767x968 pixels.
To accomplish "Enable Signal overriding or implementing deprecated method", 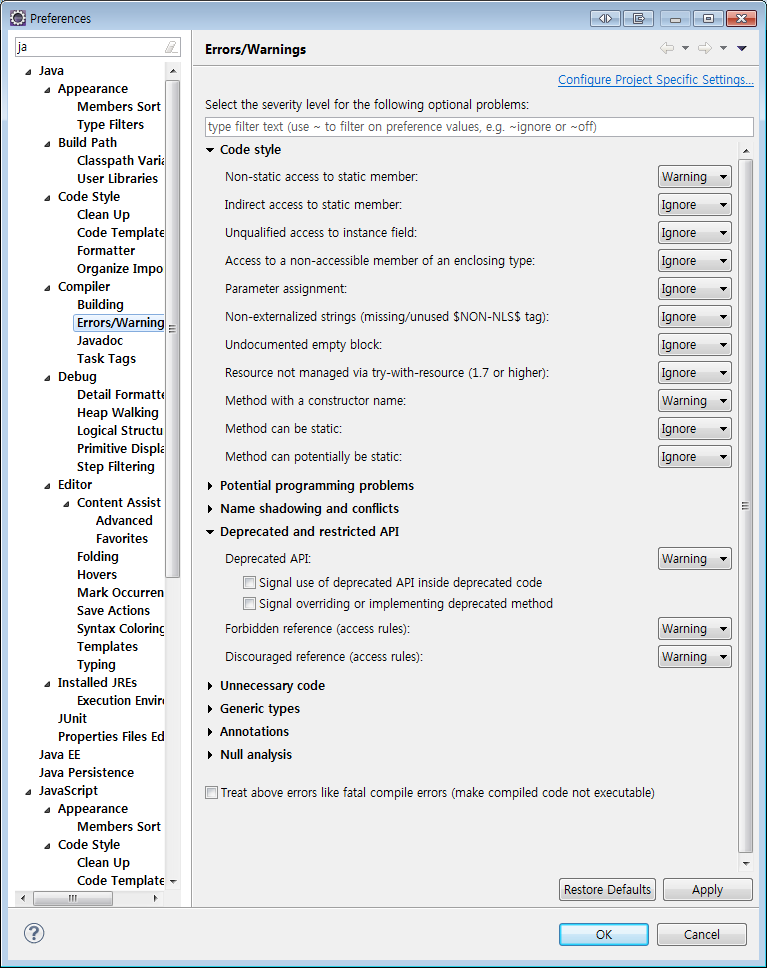I will tap(249, 603).
